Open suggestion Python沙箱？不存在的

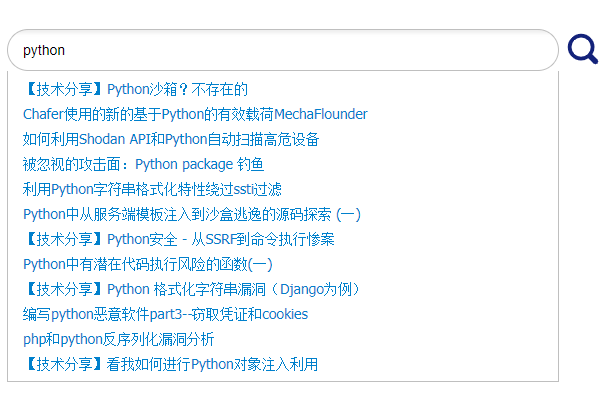(135, 89)
